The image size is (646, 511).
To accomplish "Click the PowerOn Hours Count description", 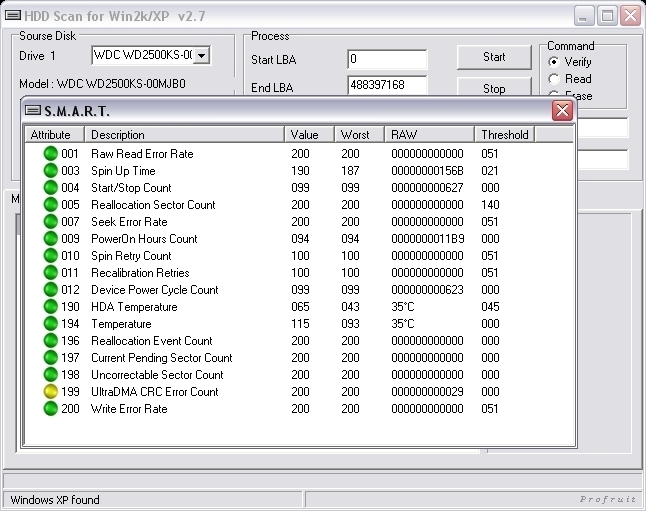I will (144, 239).
